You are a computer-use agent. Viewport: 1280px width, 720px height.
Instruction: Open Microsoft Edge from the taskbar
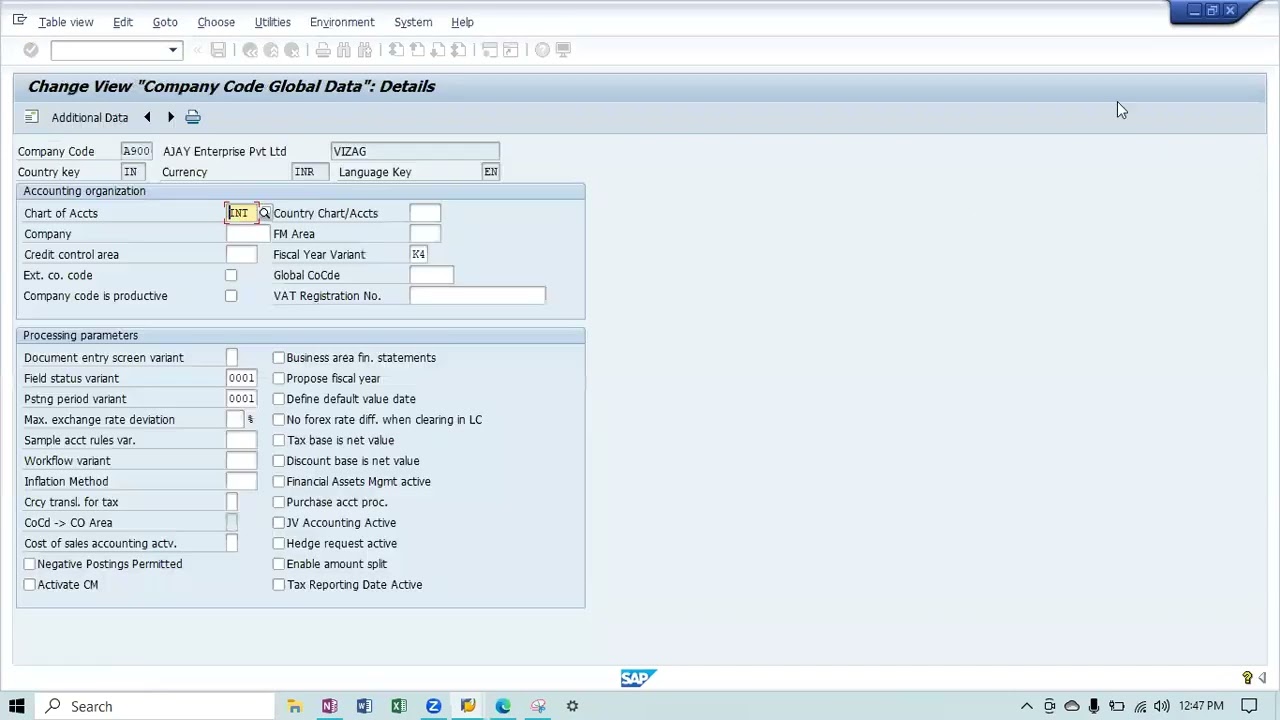503,706
